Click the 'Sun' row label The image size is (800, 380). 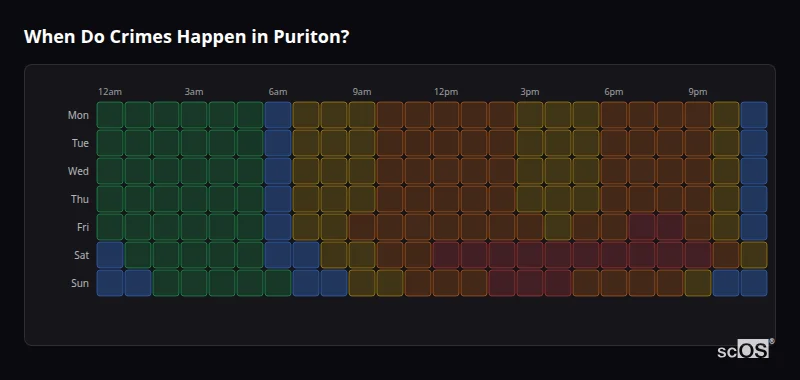(80, 283)
